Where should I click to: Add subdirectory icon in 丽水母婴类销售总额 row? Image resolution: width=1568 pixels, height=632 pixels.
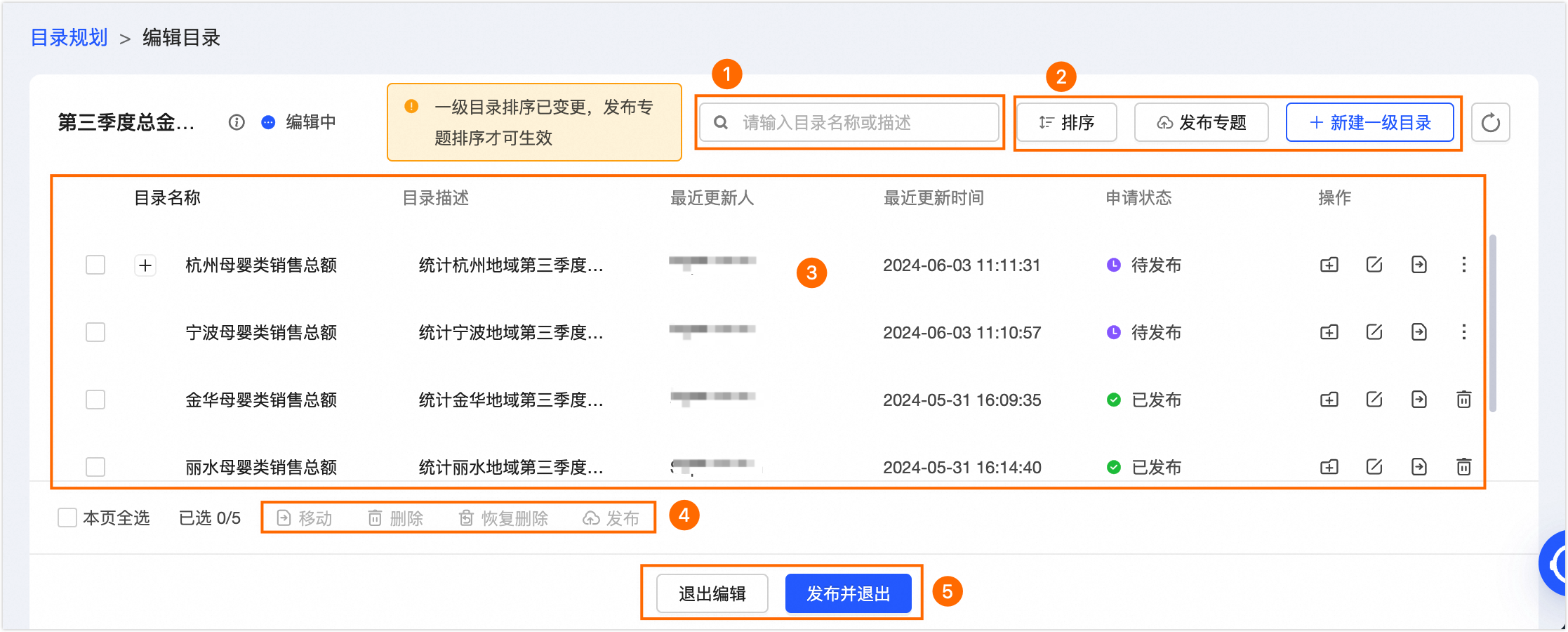point(1329,467)
